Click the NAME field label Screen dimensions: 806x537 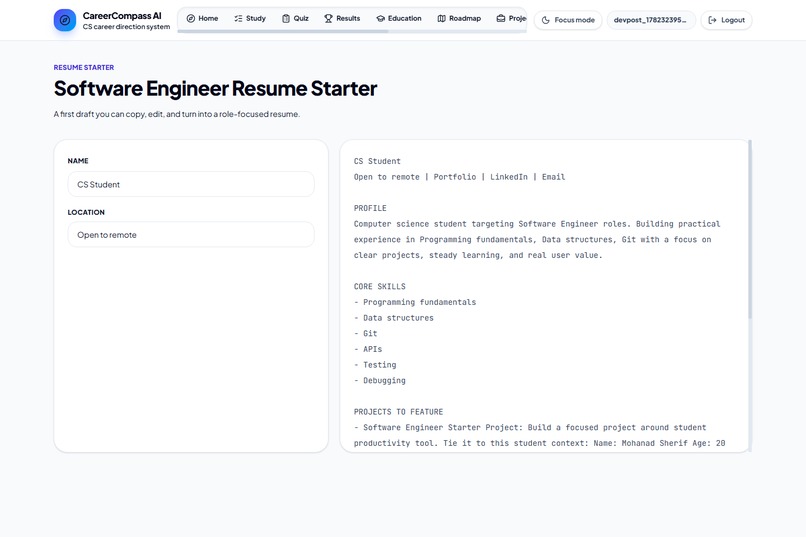78,161
